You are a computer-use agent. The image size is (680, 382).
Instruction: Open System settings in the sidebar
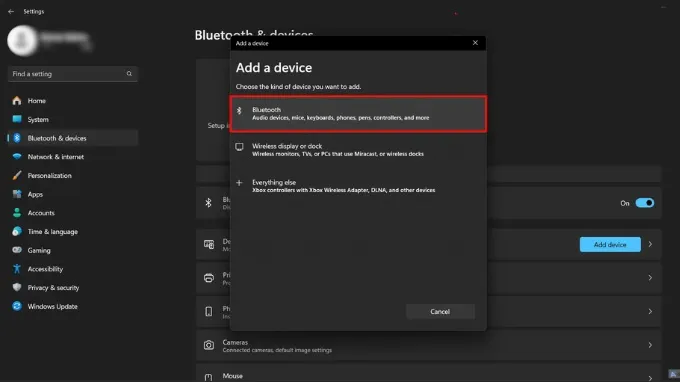click(73, 119)
